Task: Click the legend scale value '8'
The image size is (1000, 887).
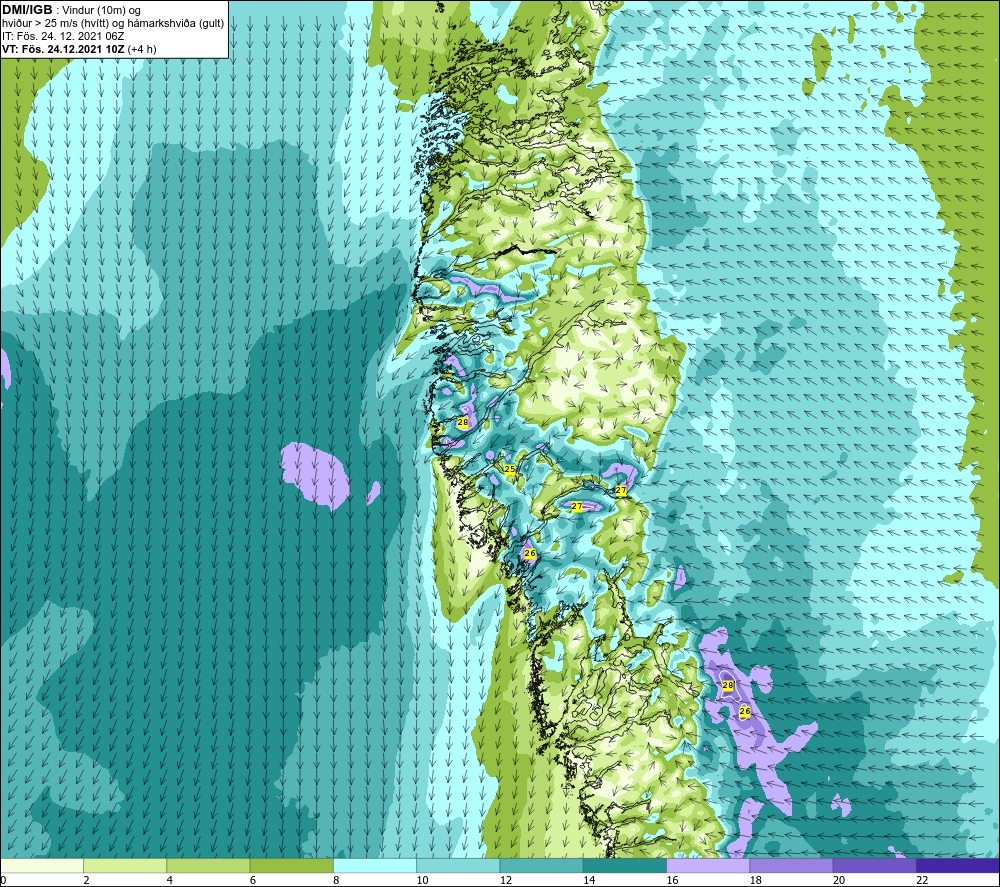Action: tap(336, 880)
